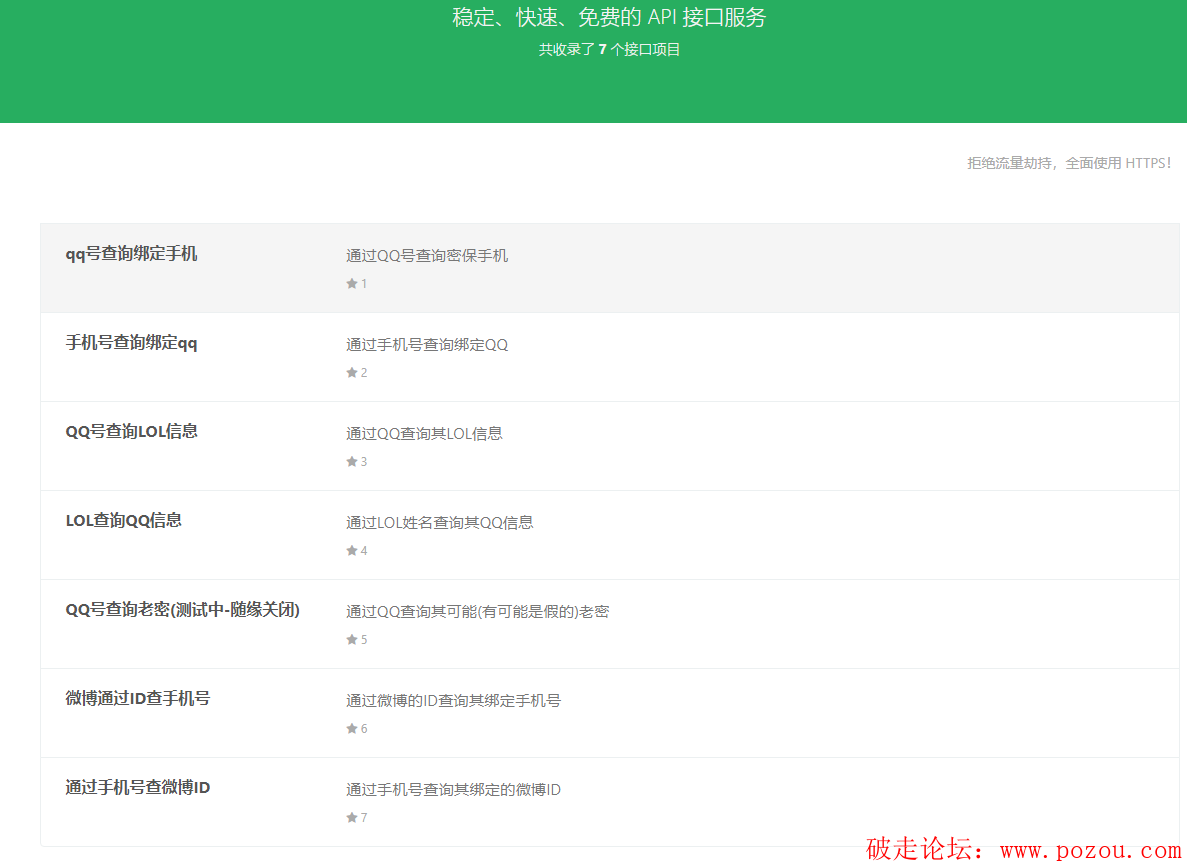1187x866 pixels.
Task: Click the star icon numbered 1
Action: click(x=352, y=284)
